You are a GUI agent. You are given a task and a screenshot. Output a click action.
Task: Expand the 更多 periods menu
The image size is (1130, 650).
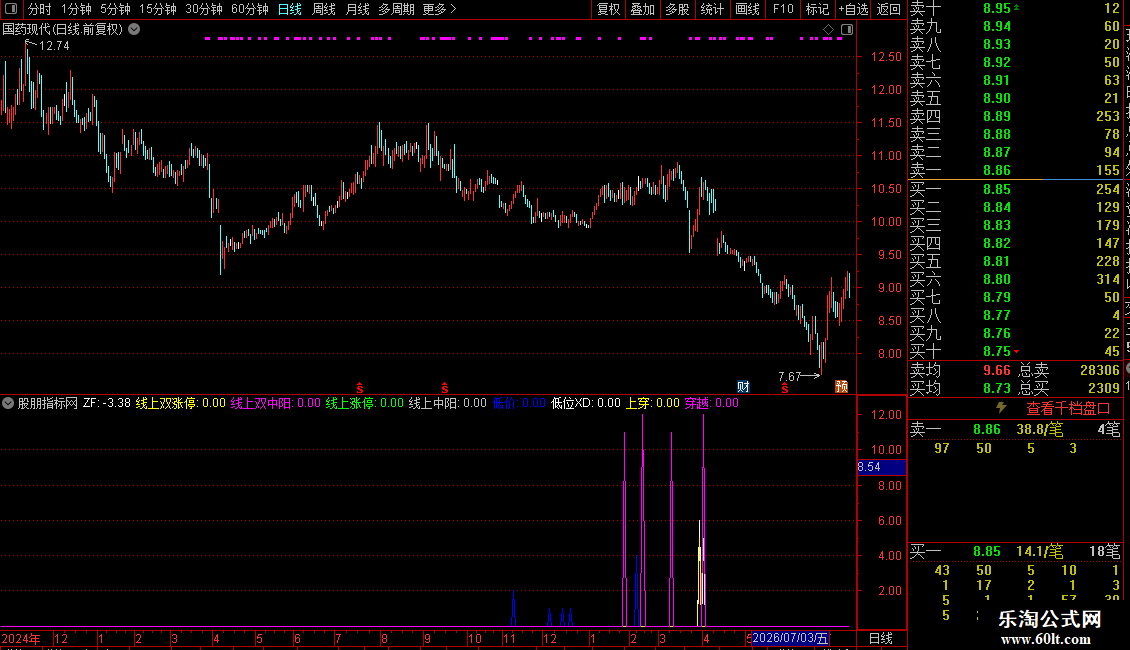(x=439, y=9)
